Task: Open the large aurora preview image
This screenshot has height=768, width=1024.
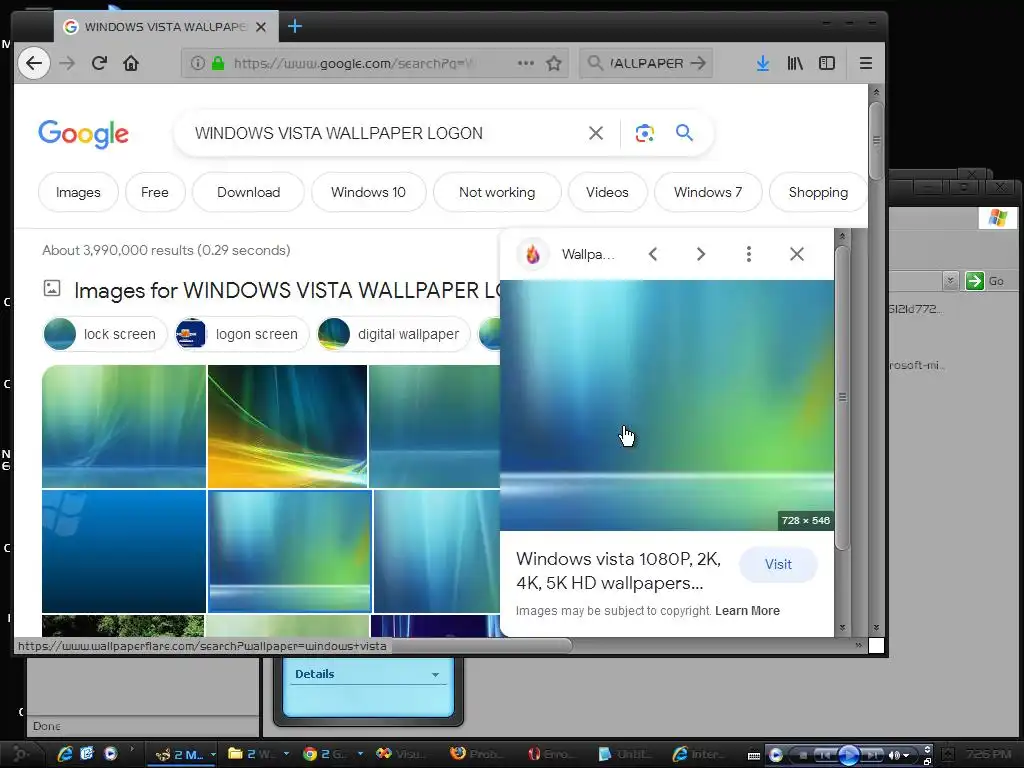Action: 667,405
